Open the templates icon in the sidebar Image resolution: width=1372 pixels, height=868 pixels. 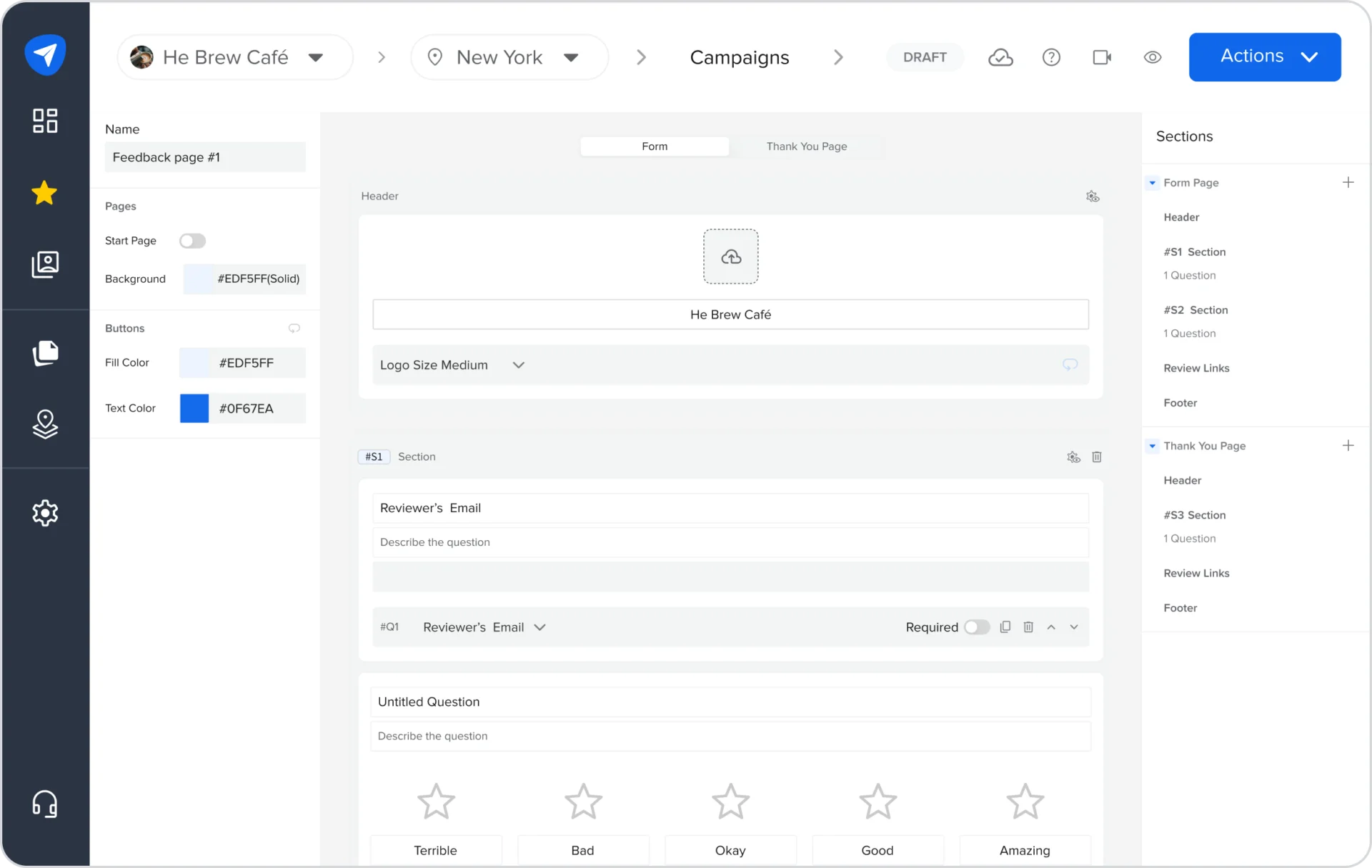click(45, 353)
